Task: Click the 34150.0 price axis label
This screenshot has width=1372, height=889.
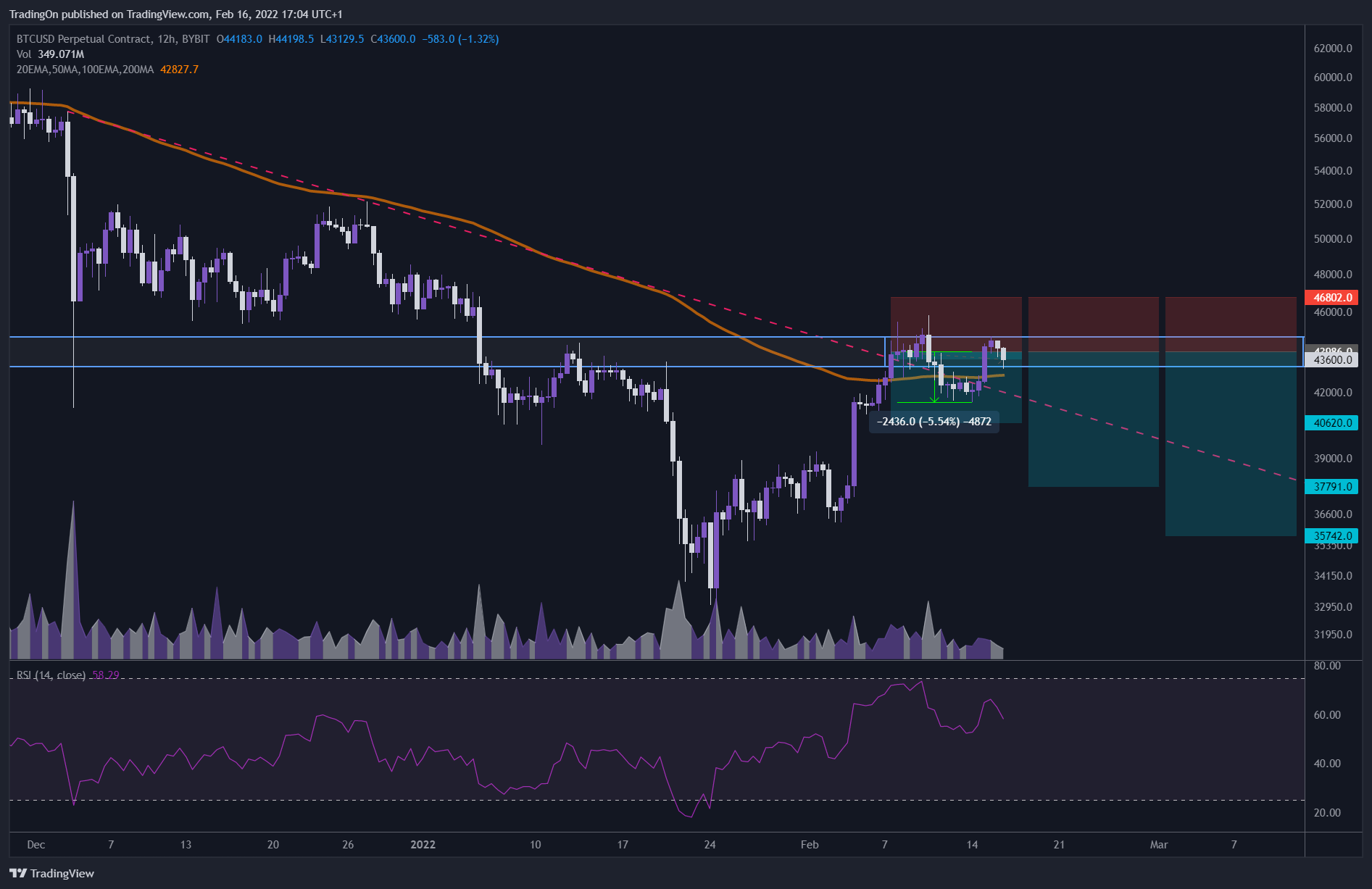Action: click(1333, 576)
